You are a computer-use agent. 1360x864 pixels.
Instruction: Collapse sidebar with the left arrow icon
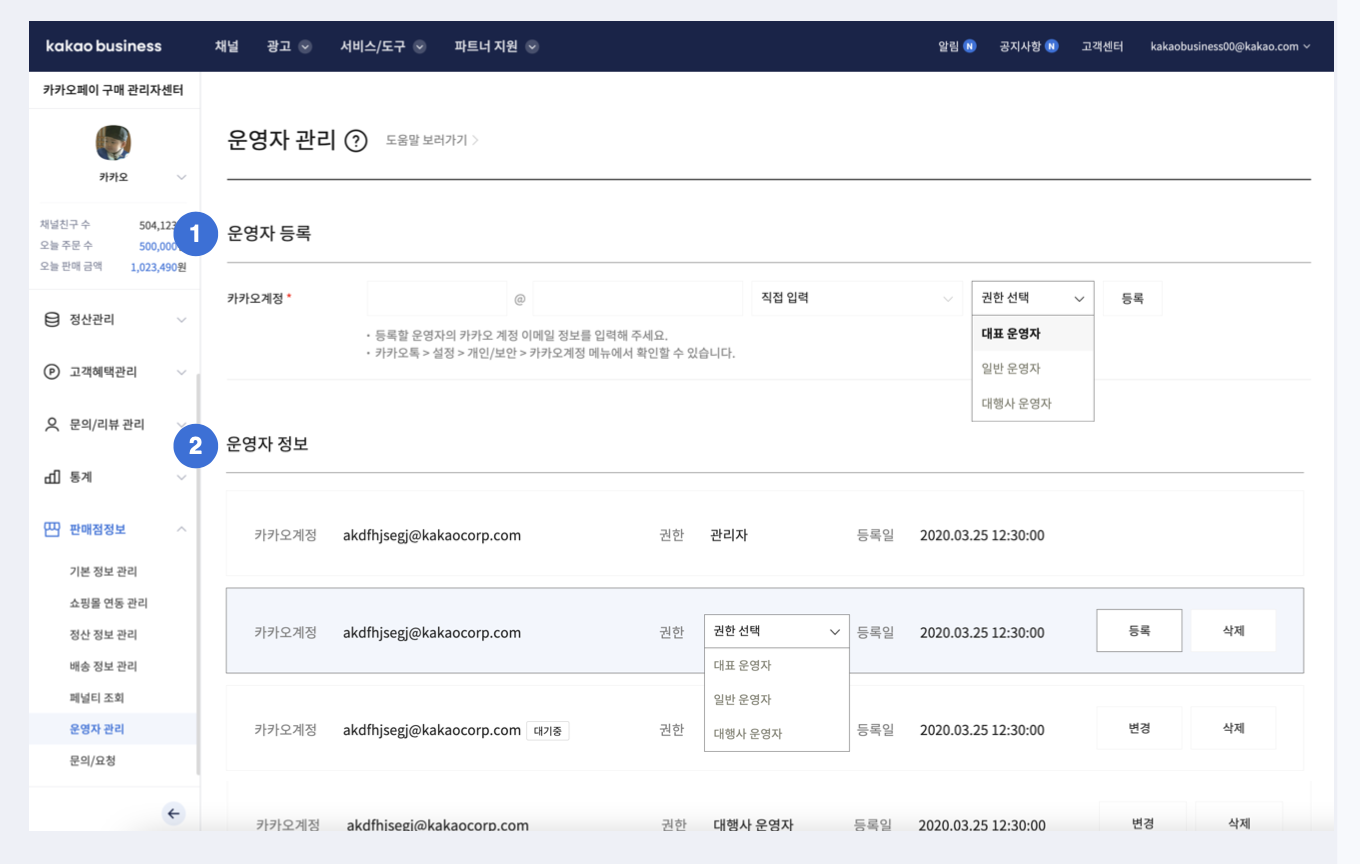coord(174,814)
